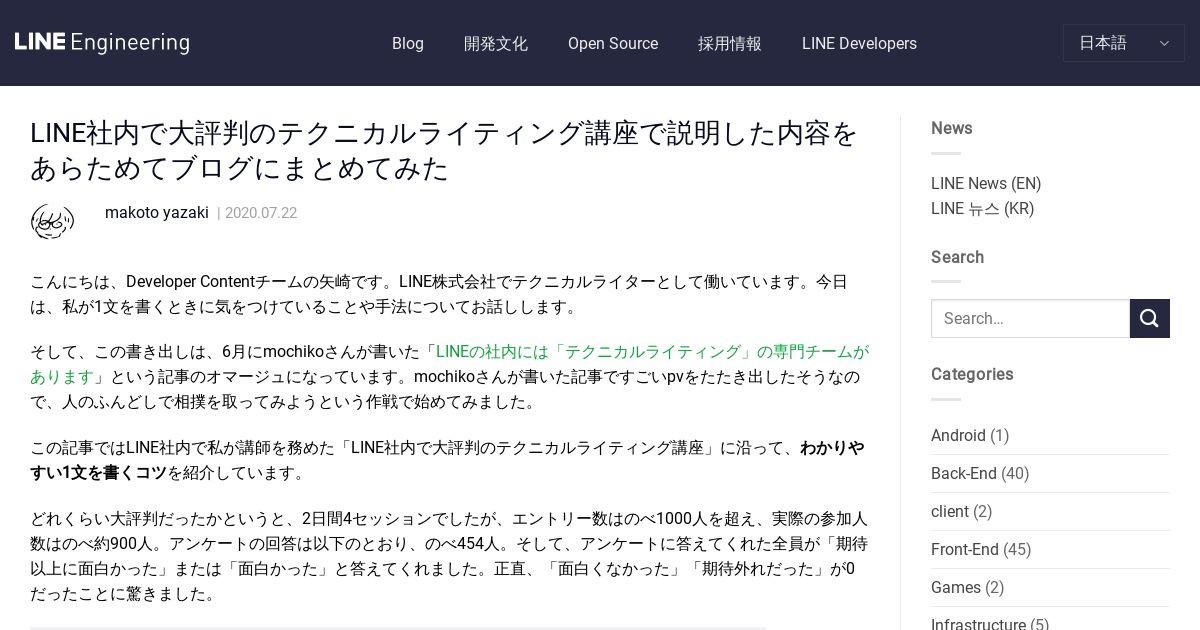The image size is (1200, 630).
Task: Open the Blog menu item
Action: (408, 43)
